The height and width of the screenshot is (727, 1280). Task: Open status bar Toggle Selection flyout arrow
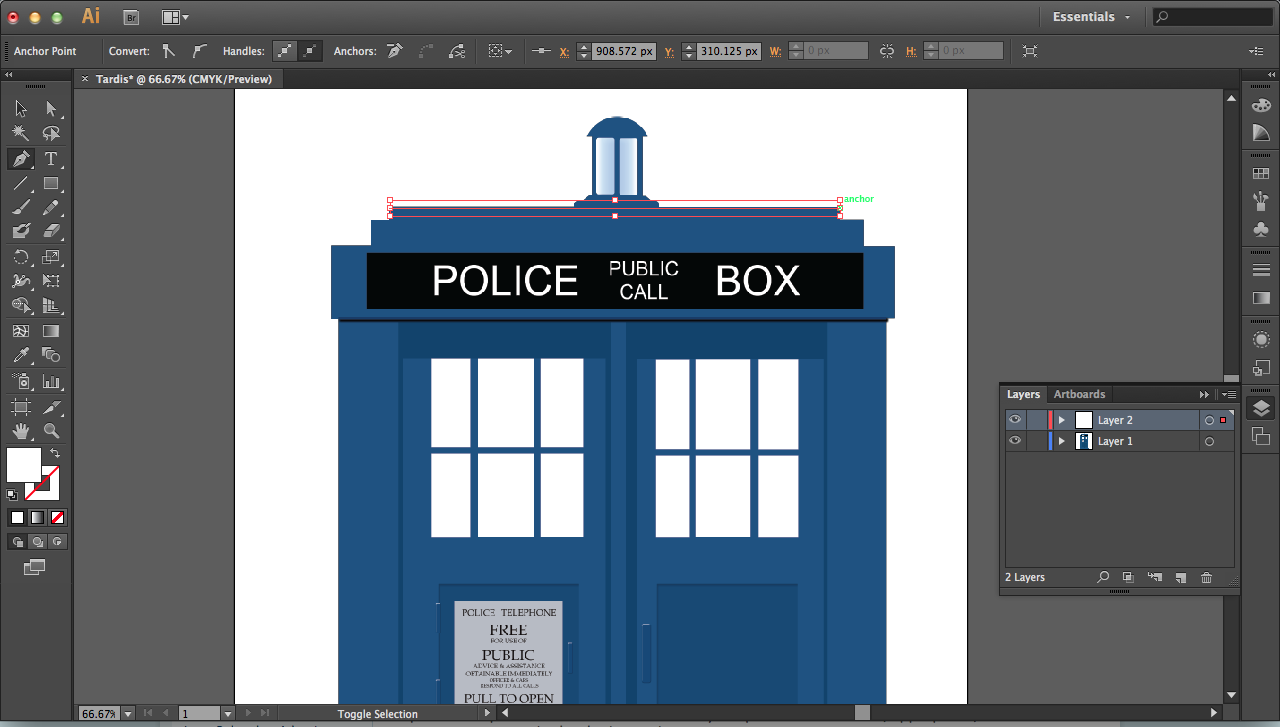click(488, 714)
